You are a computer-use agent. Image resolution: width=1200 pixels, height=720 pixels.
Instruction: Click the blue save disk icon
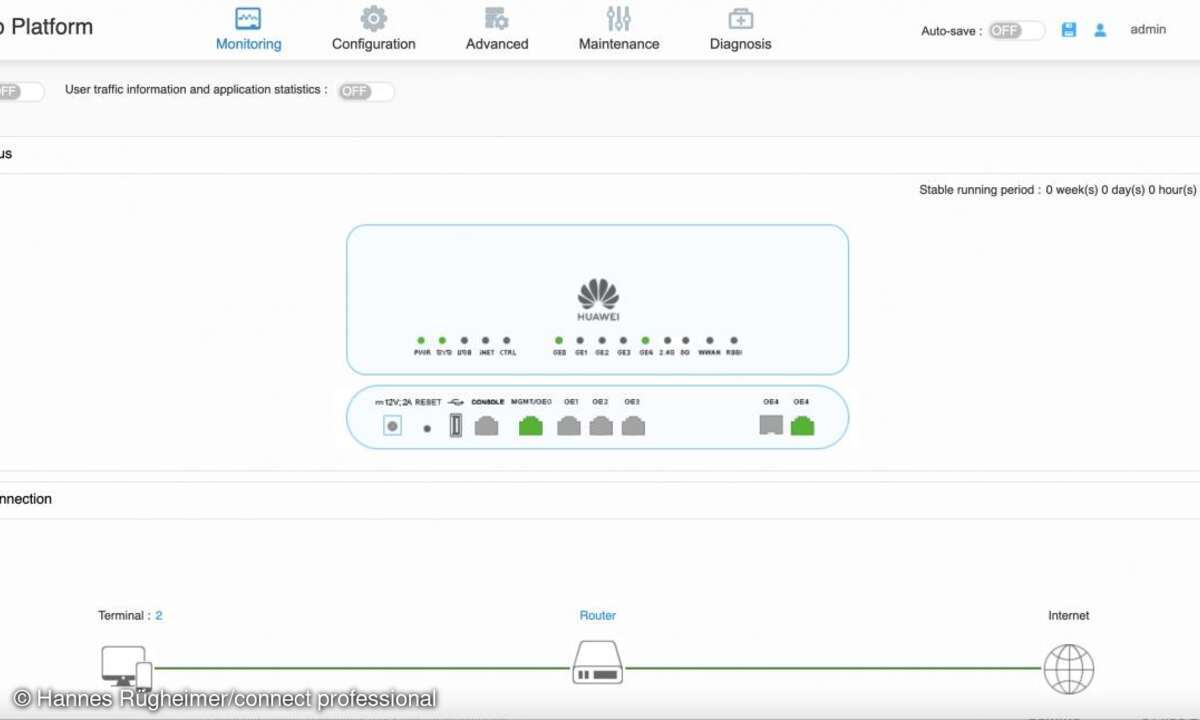tap(1069, 30)
